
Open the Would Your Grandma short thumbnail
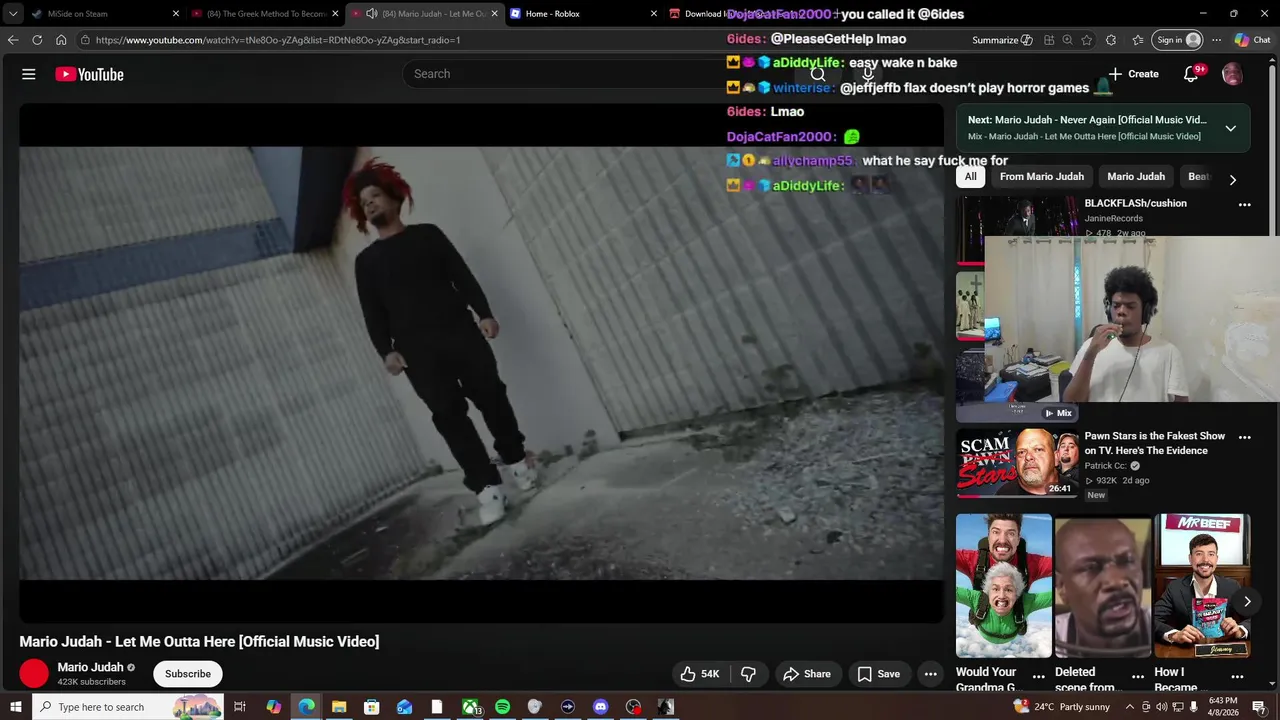1003,586
